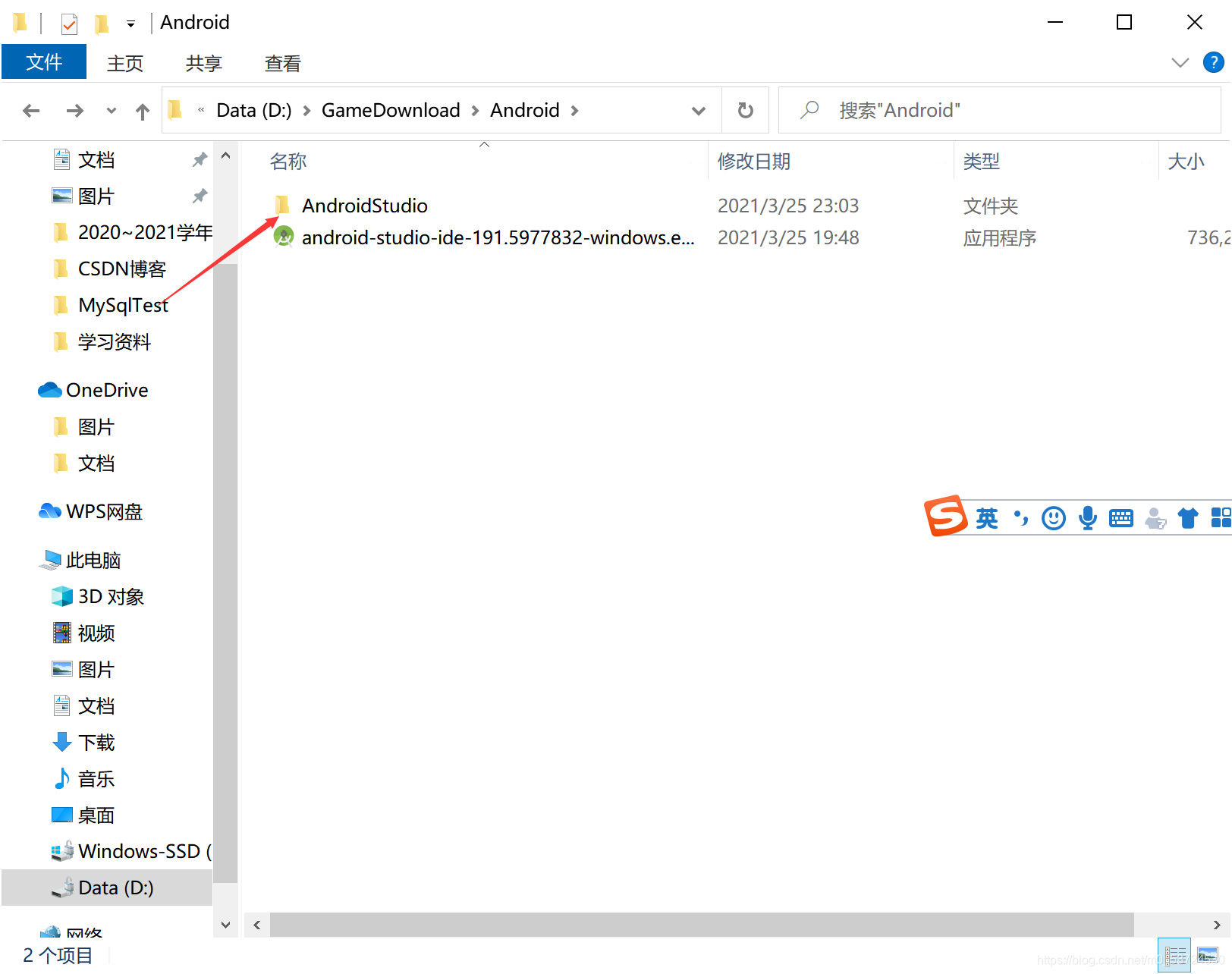Open Sogou skin shirt icon
Image resolution: width=1232 pixels, height=974 pixels.
coord(1188,518)
